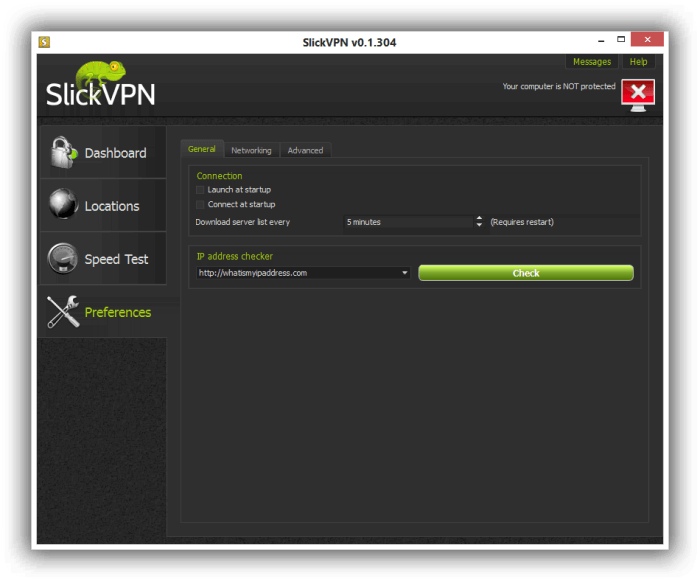Click the 'Connection' group heading
This screenshot has height=581, width=700.
click(219, 176)
